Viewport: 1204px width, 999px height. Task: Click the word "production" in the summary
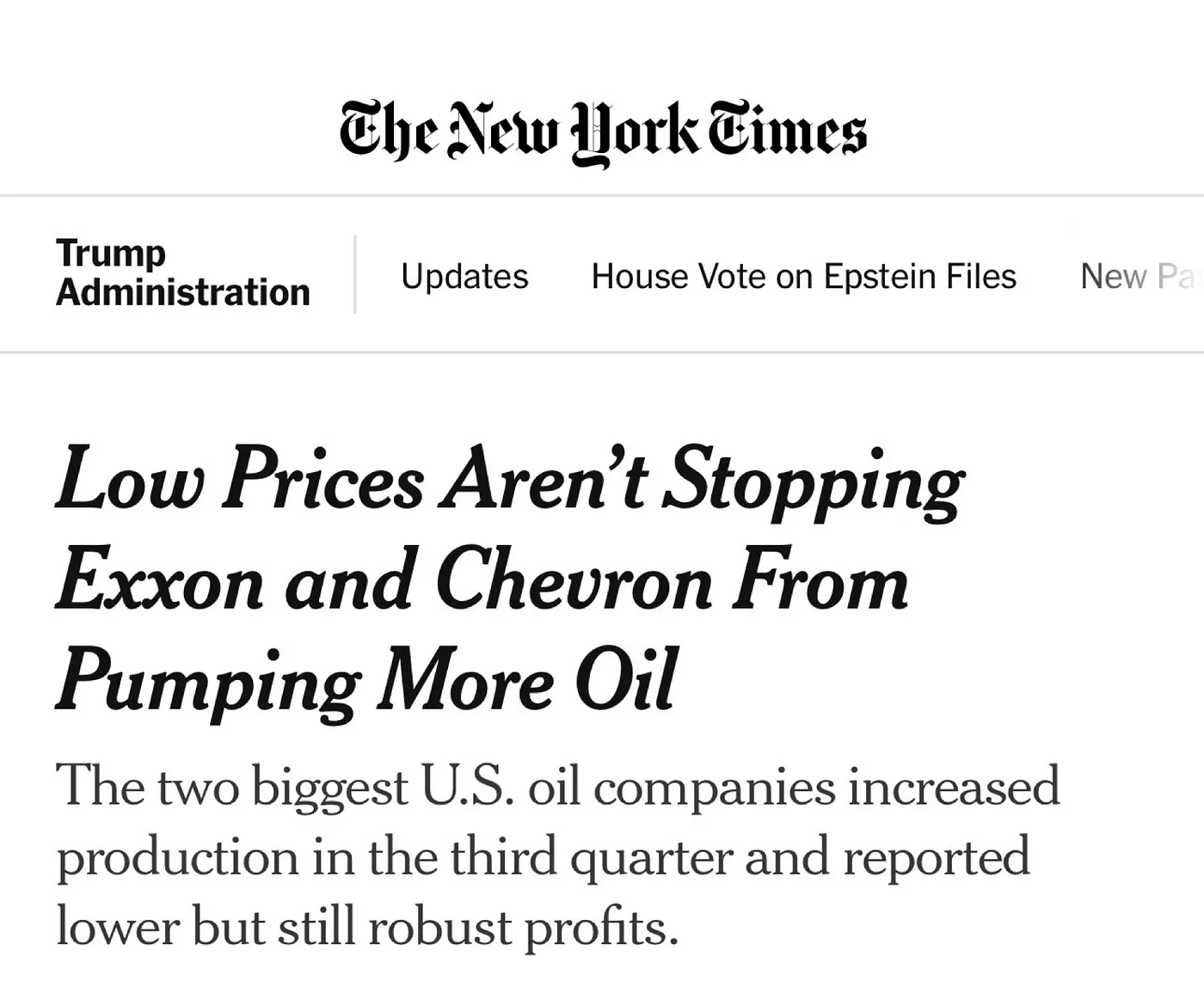177,858
